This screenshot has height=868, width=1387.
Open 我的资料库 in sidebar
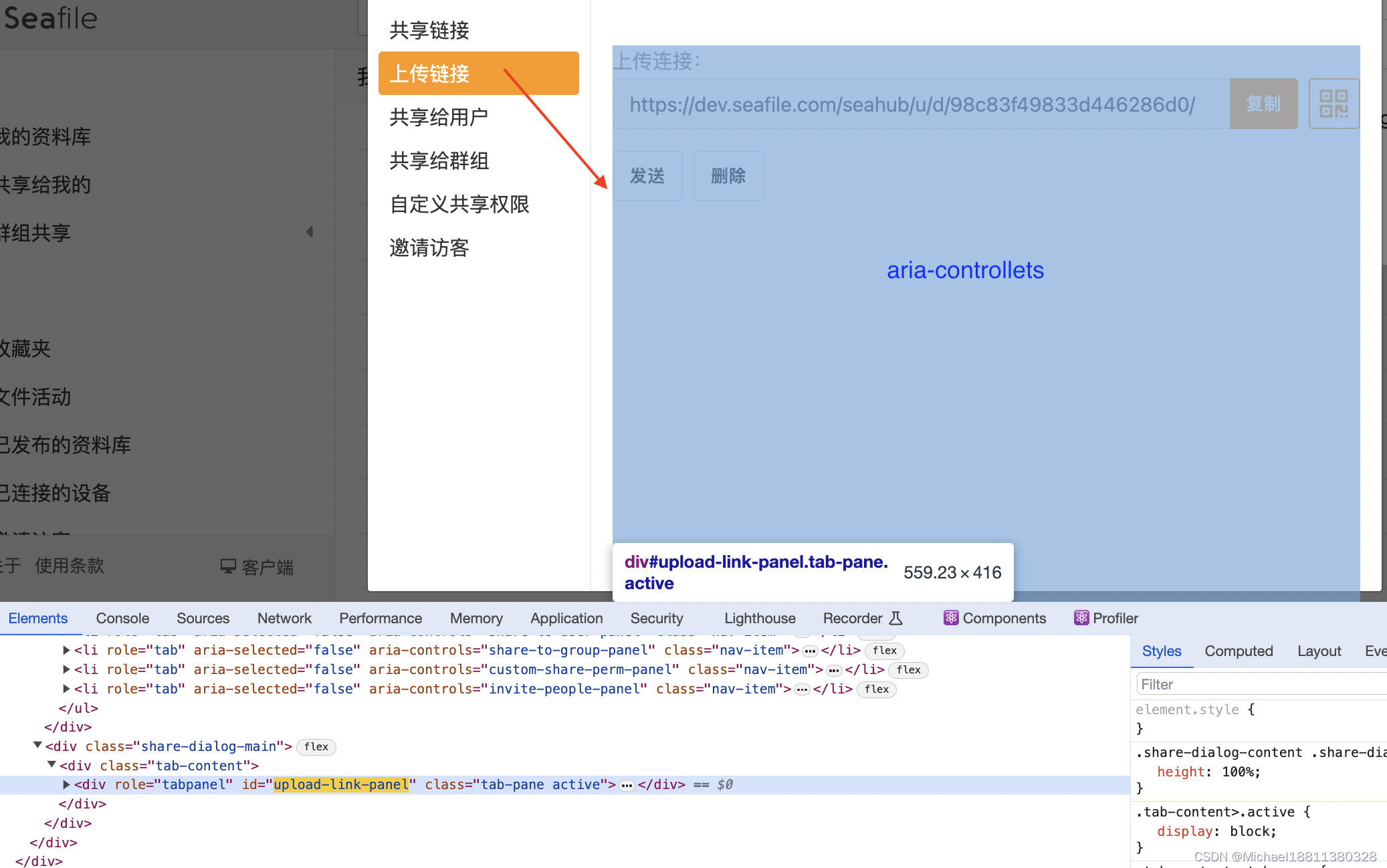point(45,136)
